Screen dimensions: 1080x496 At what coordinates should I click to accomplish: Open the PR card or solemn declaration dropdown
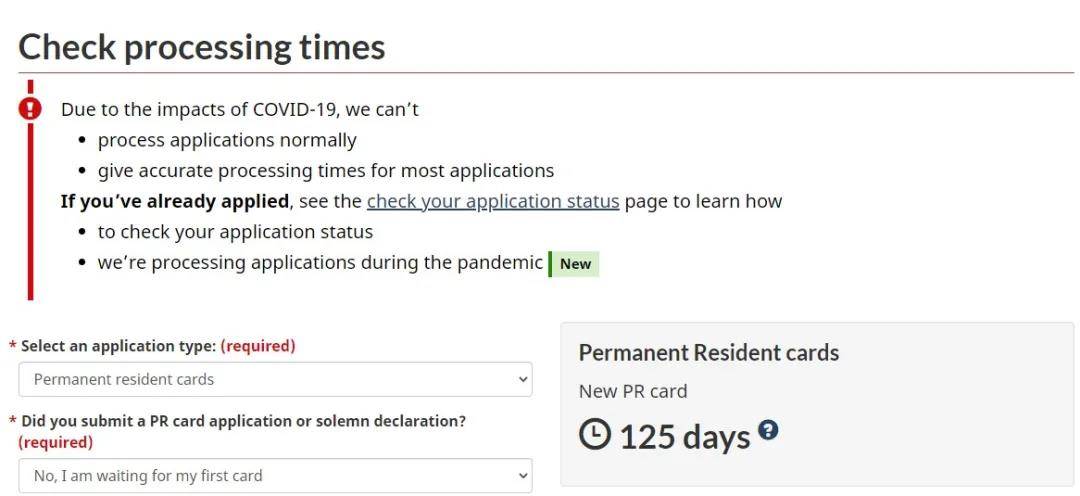tap(275, 476)
